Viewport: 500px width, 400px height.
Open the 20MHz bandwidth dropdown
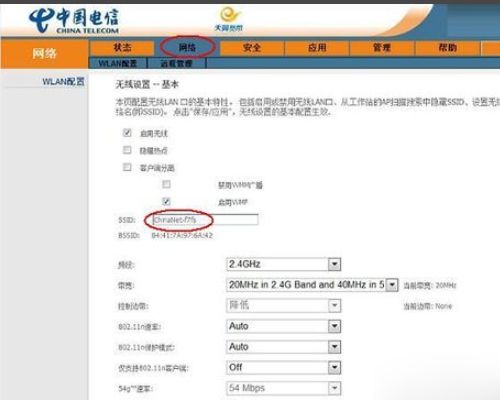[x=312, y=285]
